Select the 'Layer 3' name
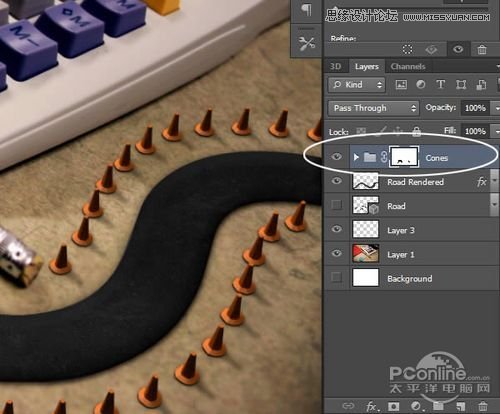Screen dimensions: 500x414 click(401, 230)
